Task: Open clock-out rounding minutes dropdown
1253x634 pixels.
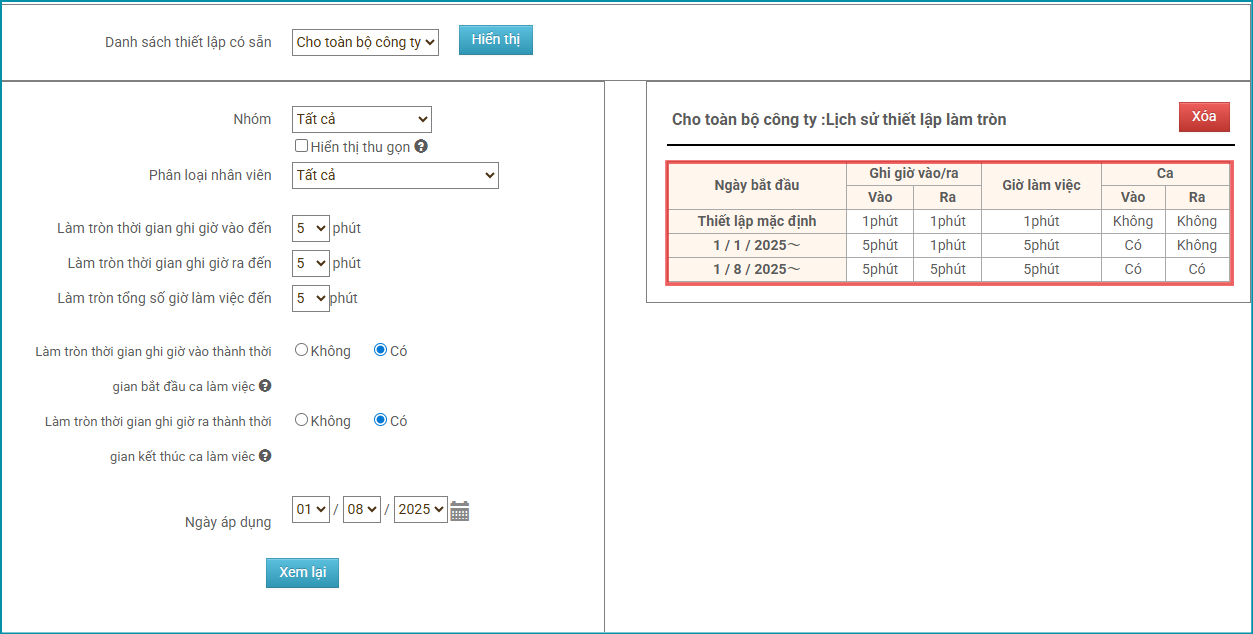Action: (310, 263)
